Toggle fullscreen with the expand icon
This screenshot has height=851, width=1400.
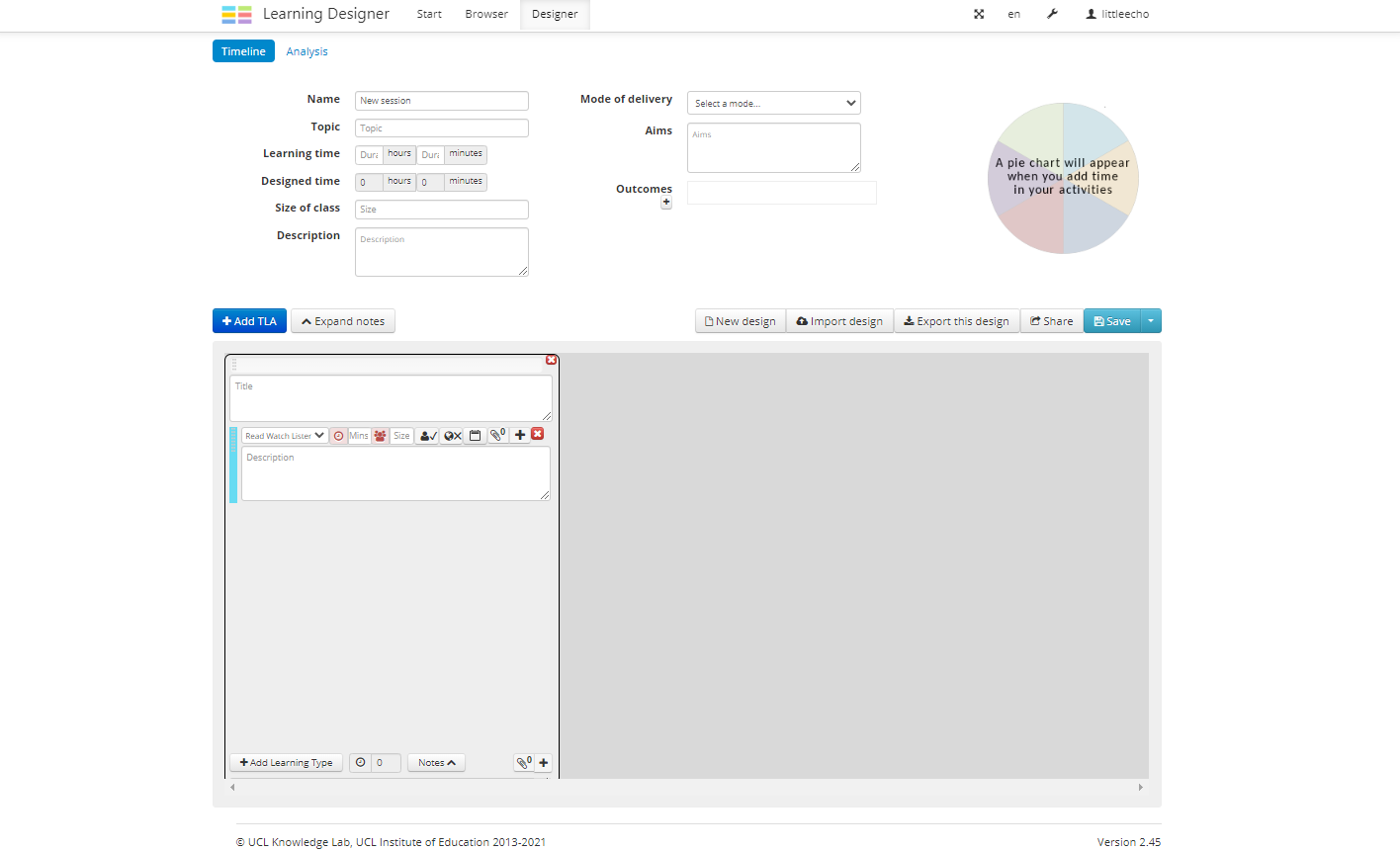tap(979, 14)
